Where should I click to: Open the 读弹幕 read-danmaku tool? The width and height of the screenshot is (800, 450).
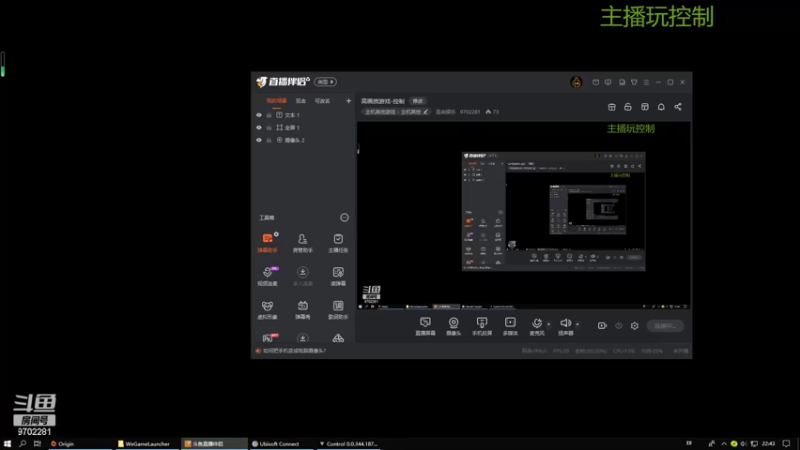tap(338, 276)
